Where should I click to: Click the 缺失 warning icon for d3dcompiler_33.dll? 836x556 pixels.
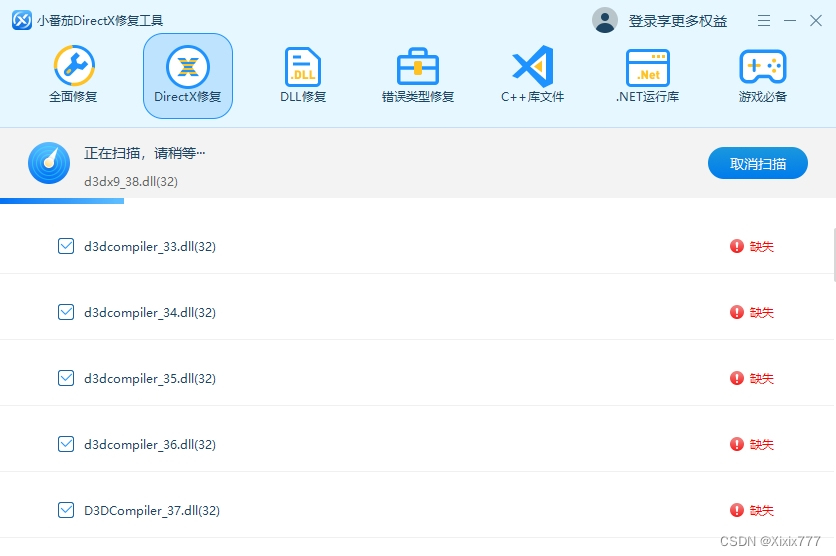[736, 246]
